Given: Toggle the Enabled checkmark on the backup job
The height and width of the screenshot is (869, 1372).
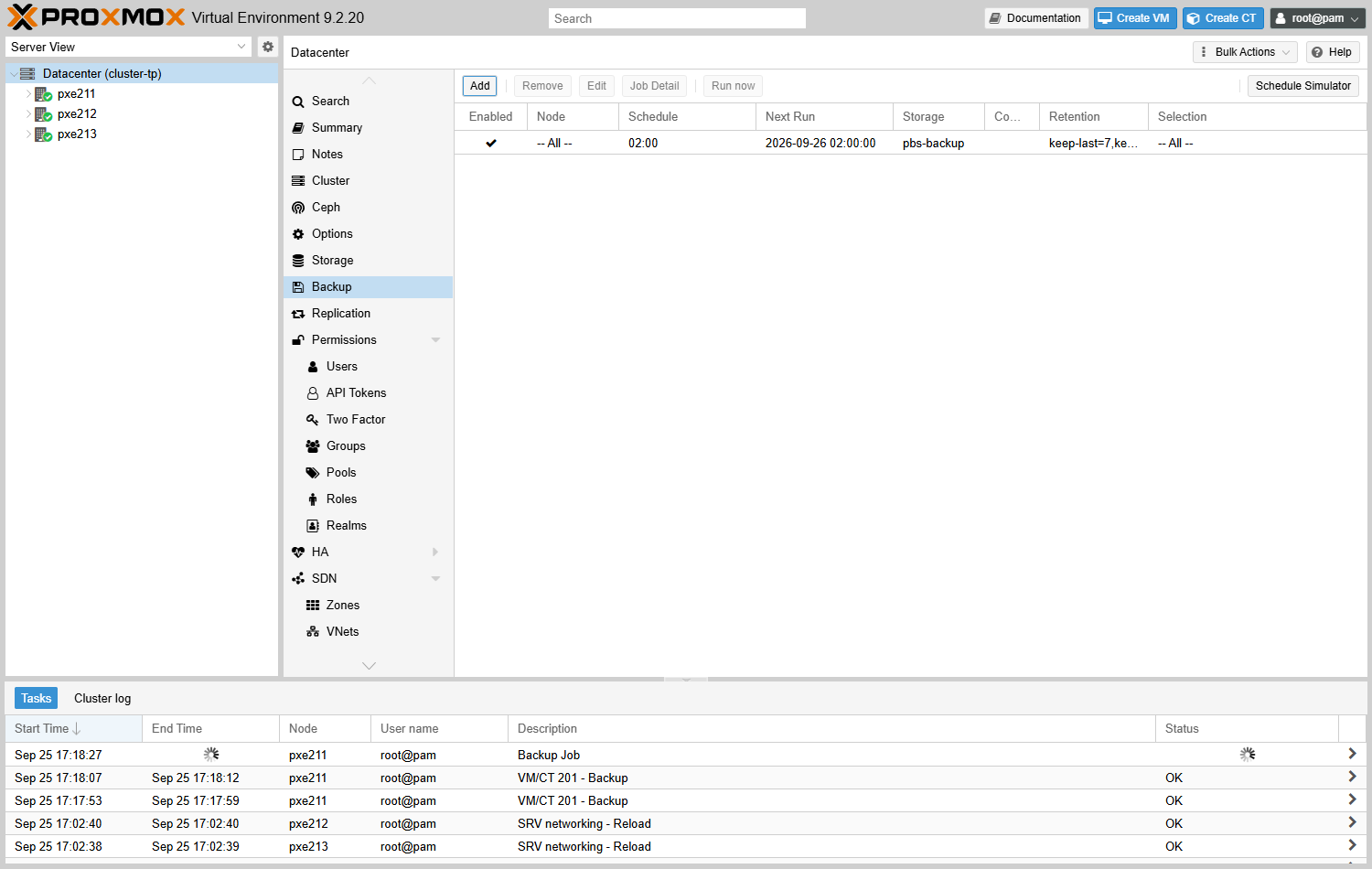Looking at the screenshot, I should 491,144.
